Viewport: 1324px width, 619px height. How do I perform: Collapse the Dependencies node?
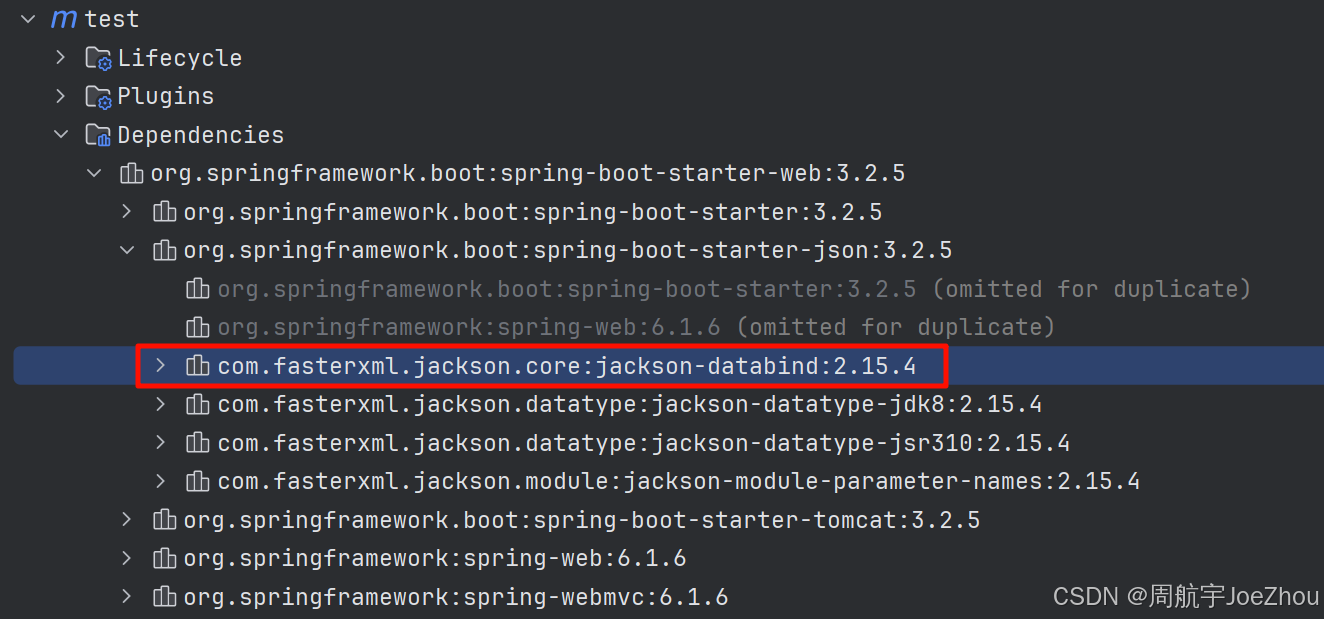pyautogui.click(x=60, y=134)
